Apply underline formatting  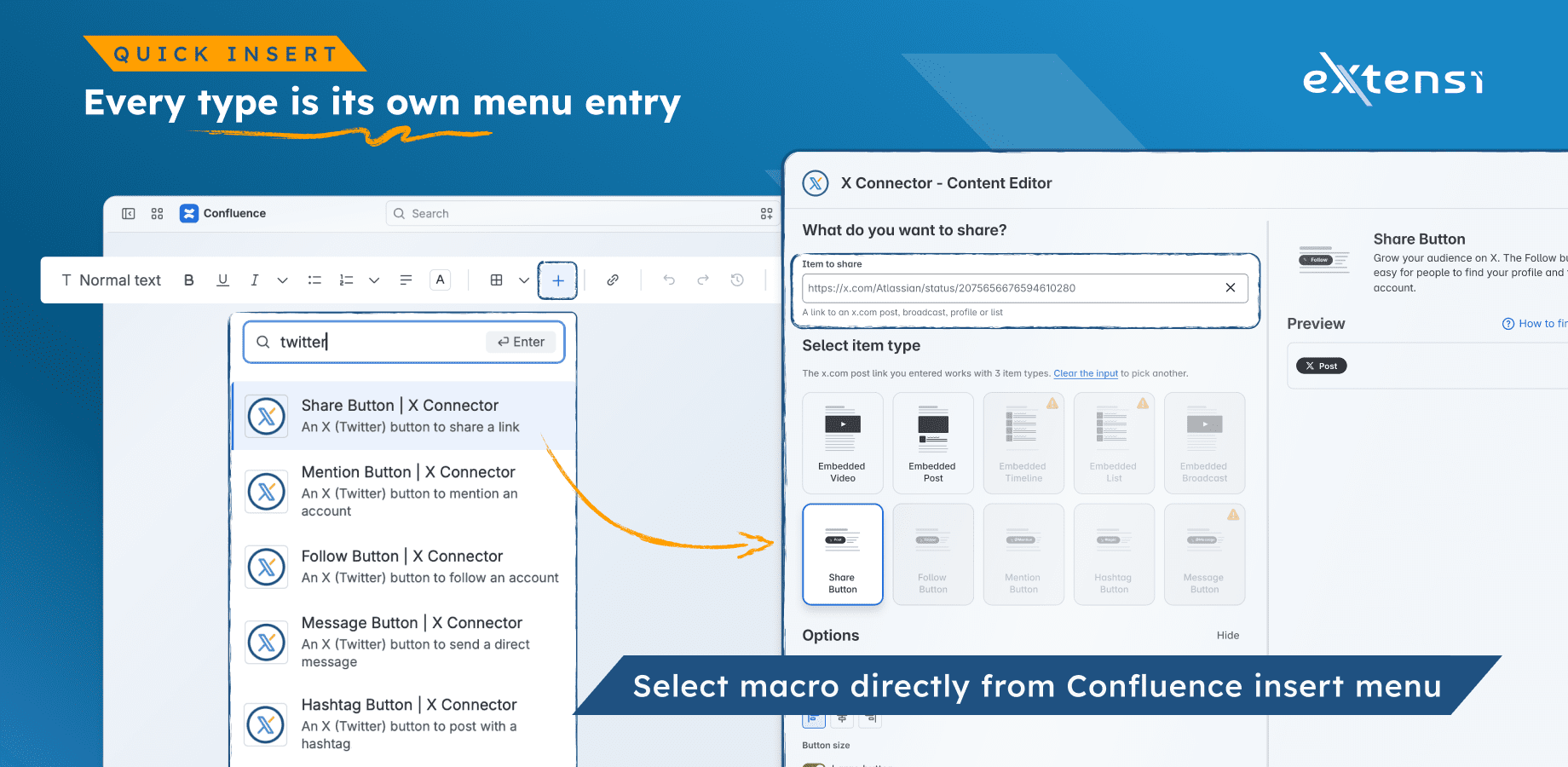(x=222, y=280)
